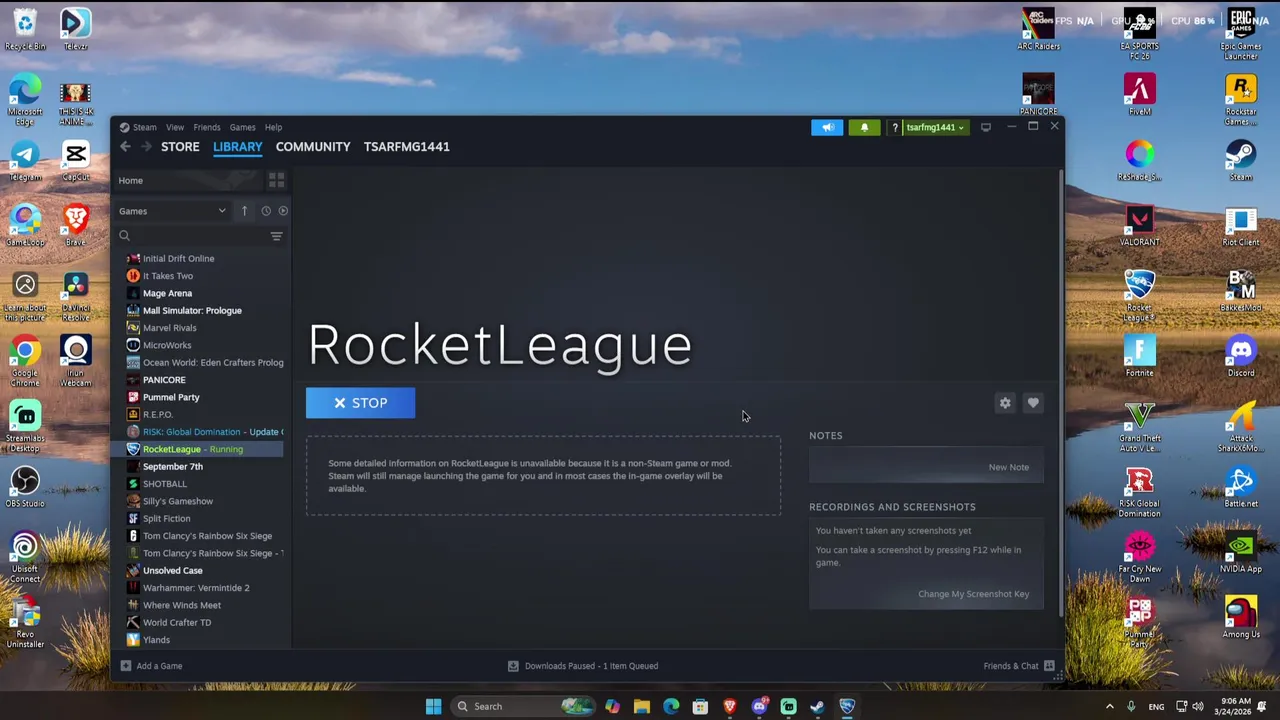This screenshot has height=720, width=1280.
Task: Open the VALORANT desktop icon
Action: (1140, 225)
